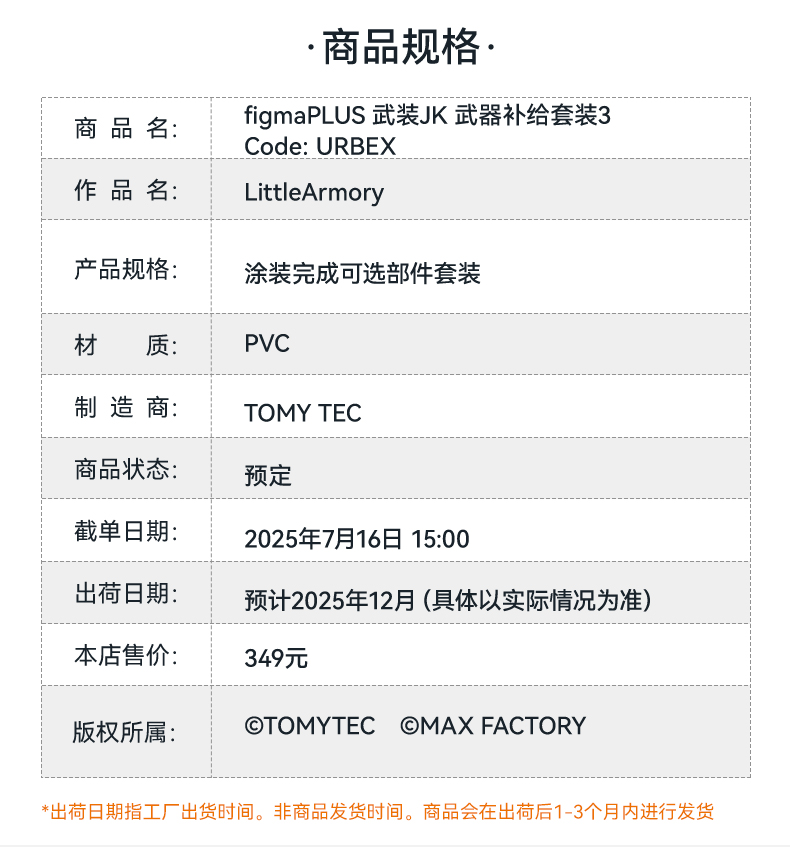Select the 版权所属 row label

(125, 732)
